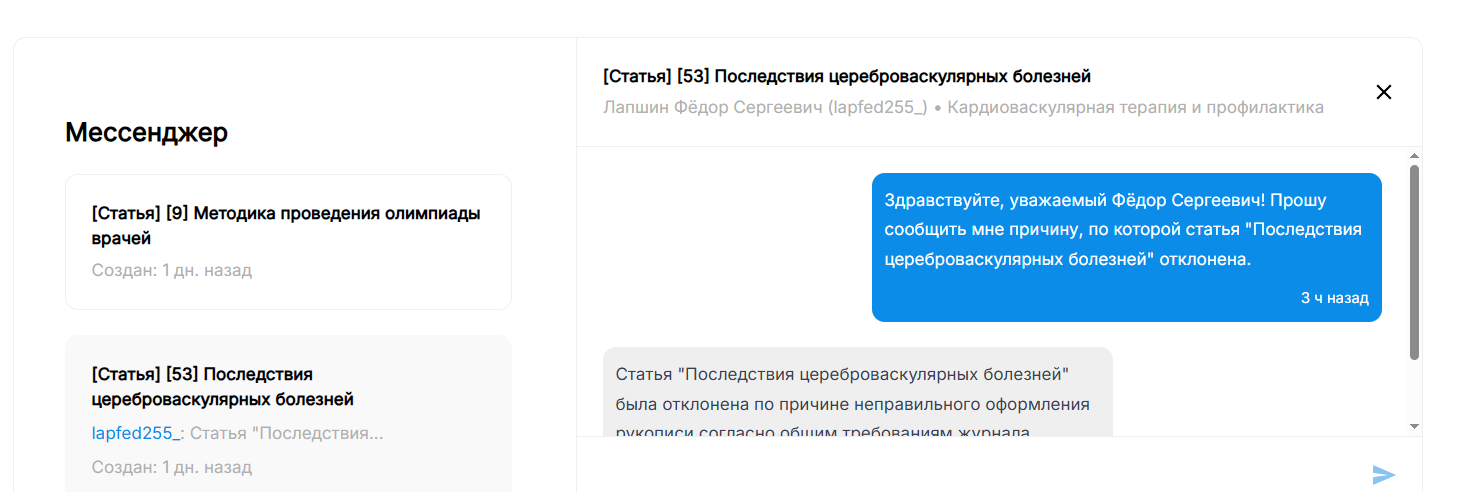Click the chat scrollbar down arrow

(1414, 426)
